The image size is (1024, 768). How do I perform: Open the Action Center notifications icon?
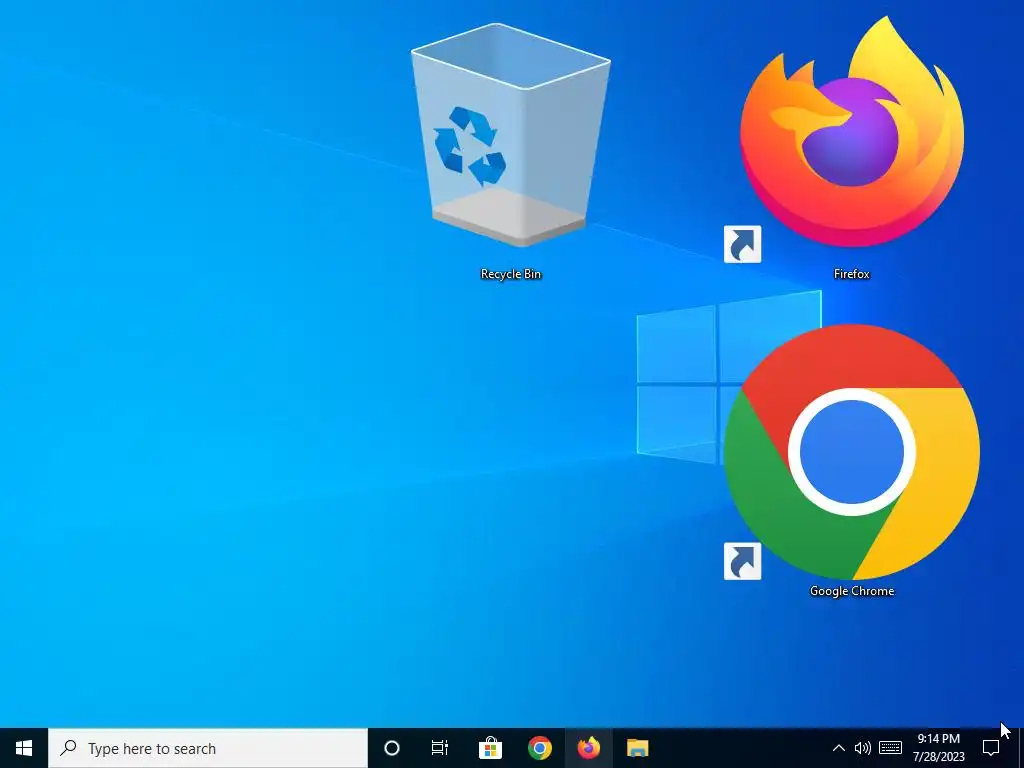(x=991, y=748)
